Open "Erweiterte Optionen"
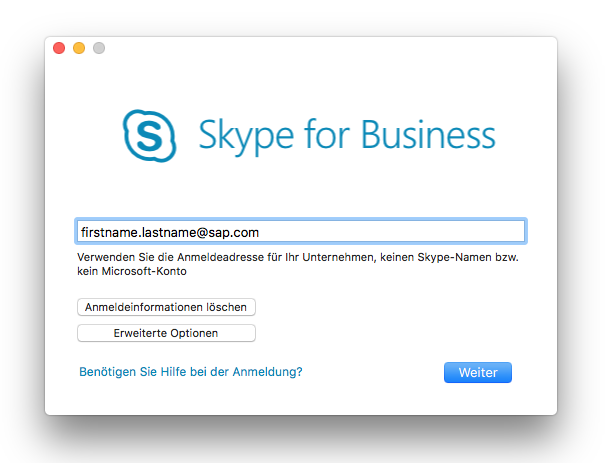613x463 pixels. [166, 333]
